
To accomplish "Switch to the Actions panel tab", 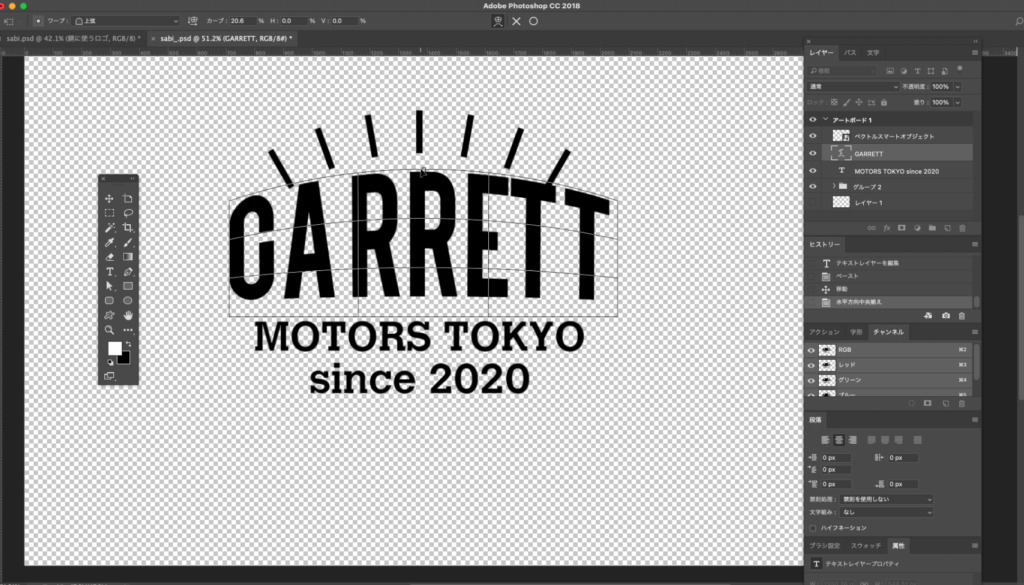I will (824, 332).
